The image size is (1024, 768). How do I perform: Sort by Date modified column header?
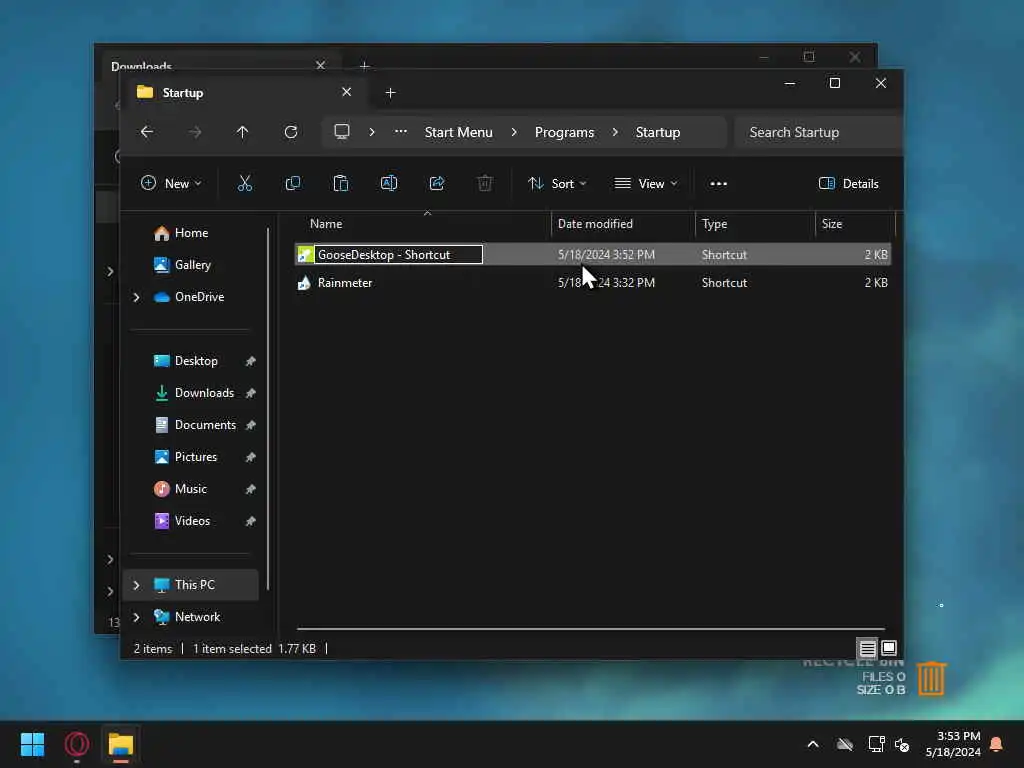pyautogui.click(x=624, y=224)
